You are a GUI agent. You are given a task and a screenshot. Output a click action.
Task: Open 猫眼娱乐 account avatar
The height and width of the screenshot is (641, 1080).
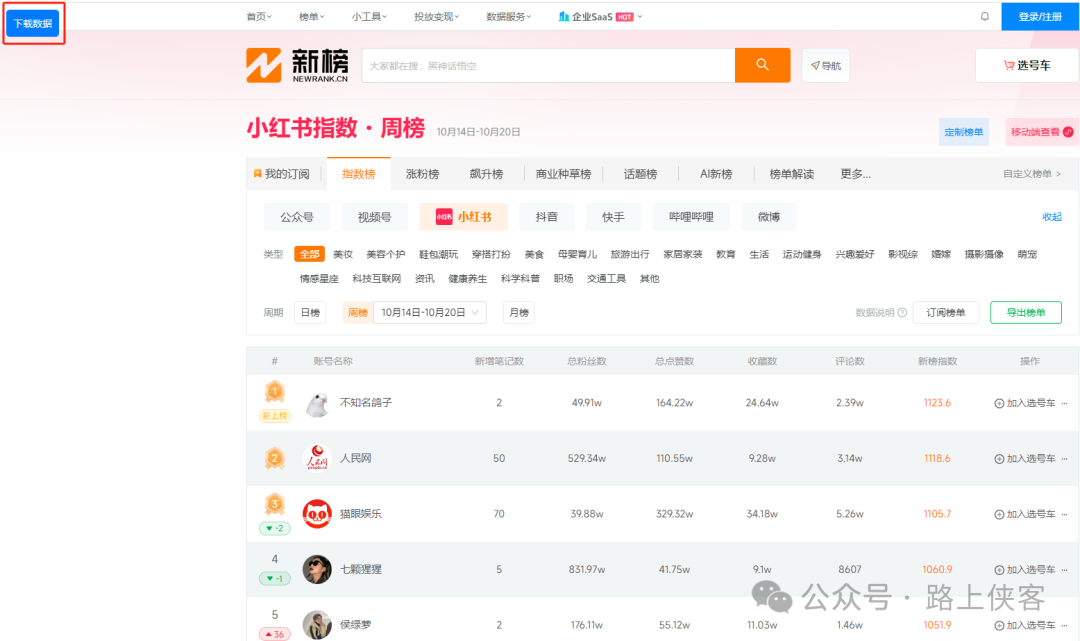[x=317, y=514]
